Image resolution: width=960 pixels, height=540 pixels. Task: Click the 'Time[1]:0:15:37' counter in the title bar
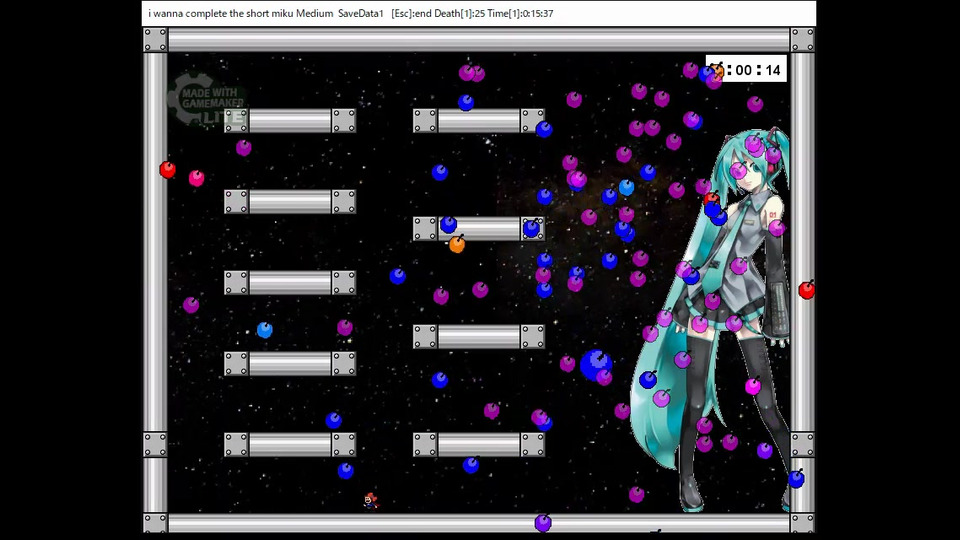(520, 13)
